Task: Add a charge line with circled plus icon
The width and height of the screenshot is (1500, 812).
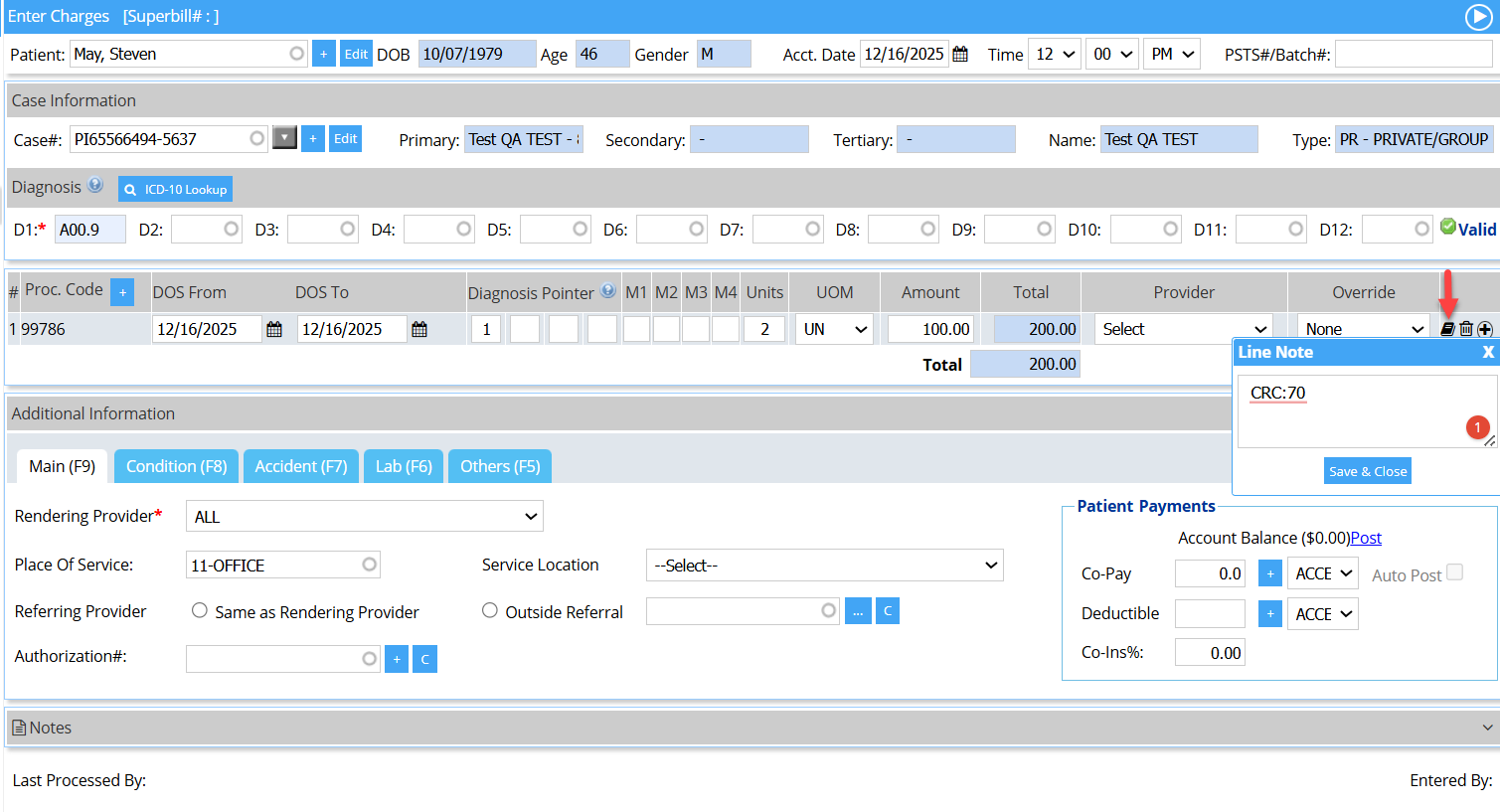Action: 1485,329
